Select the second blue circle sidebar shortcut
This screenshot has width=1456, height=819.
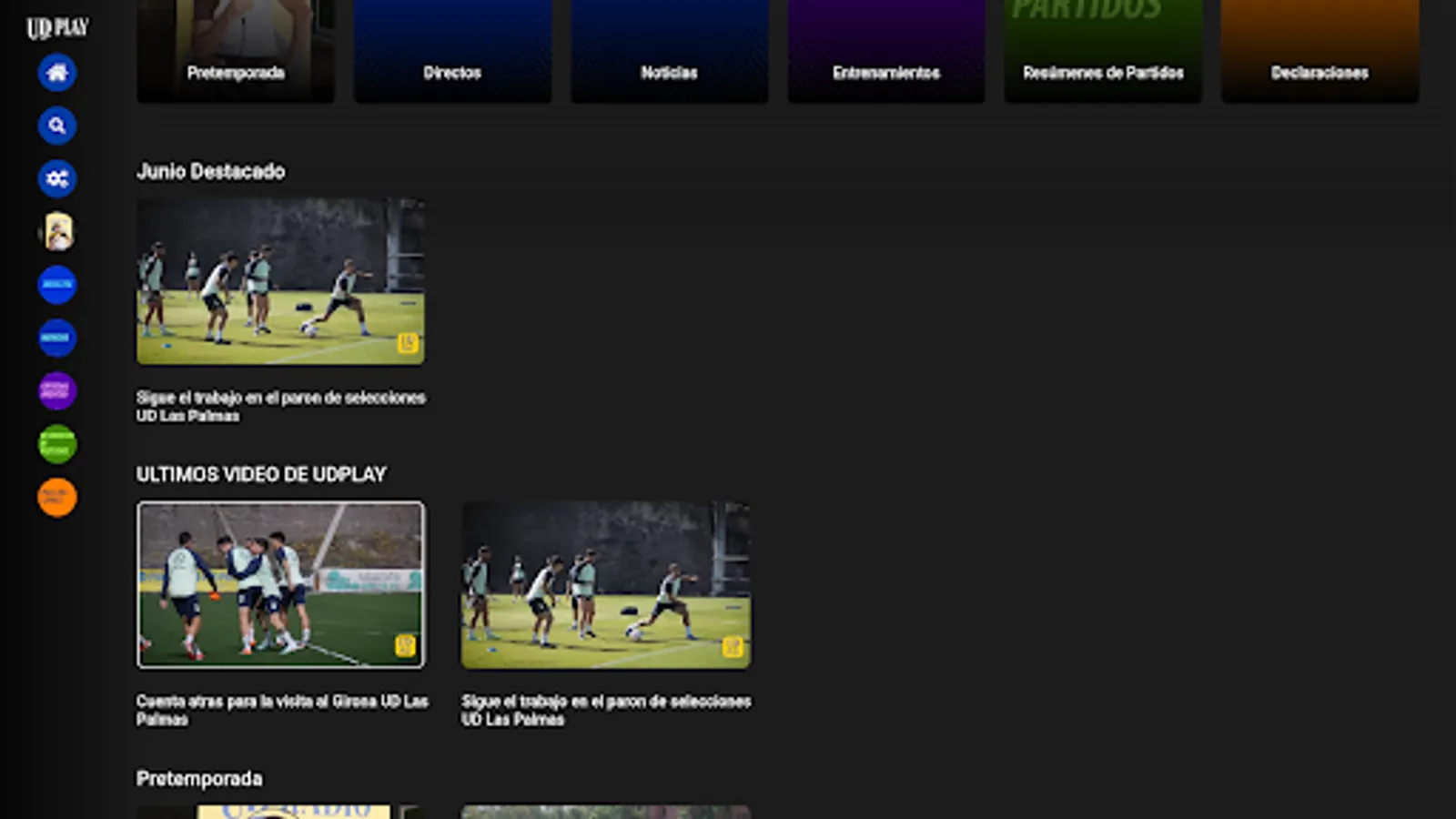coord(57,338)
